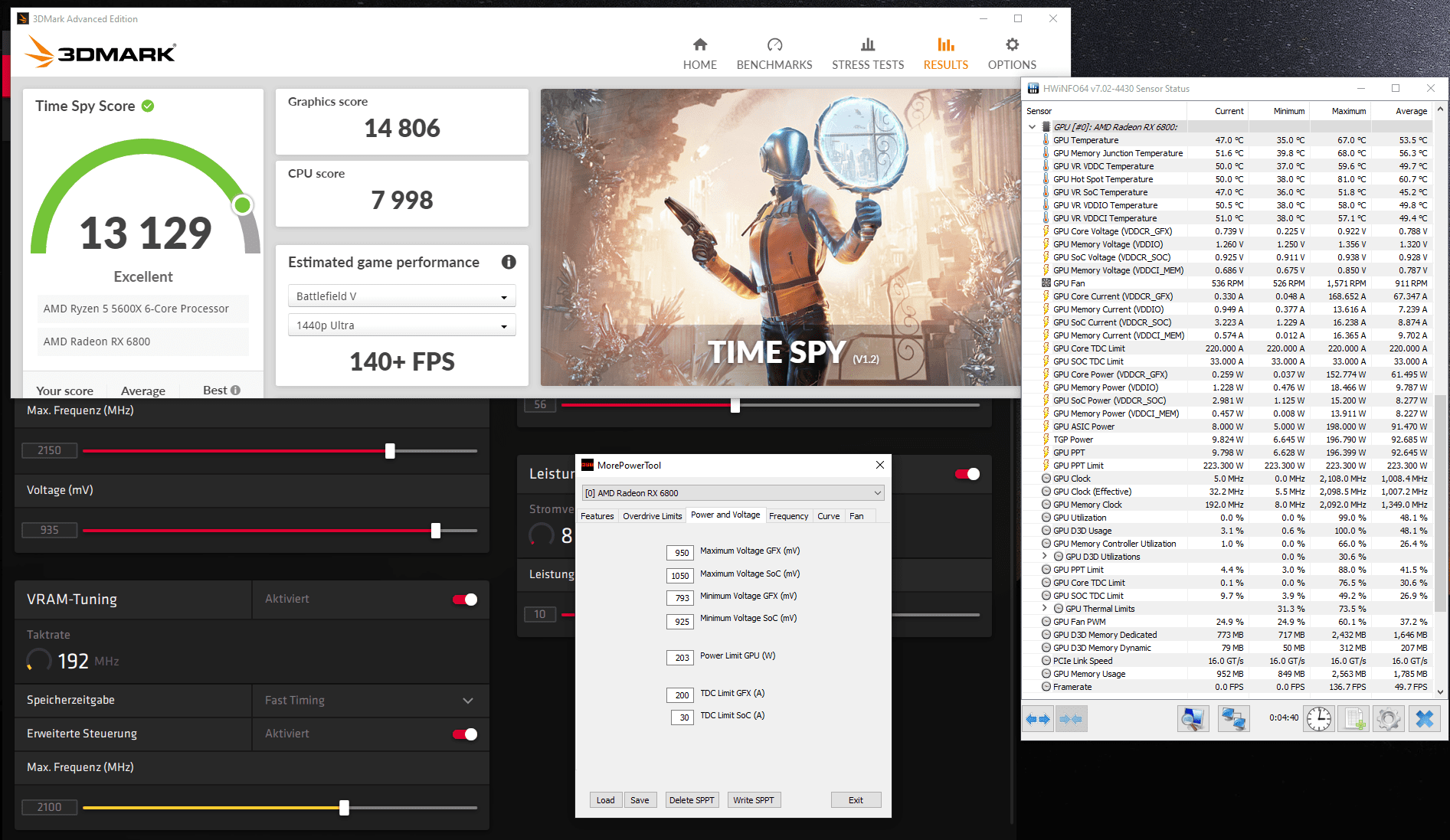The width and height of the screenshot is (1450, 840).
Task: Toggle VRAM-Tuning Aktiviert switch
Action: (465, 600)
